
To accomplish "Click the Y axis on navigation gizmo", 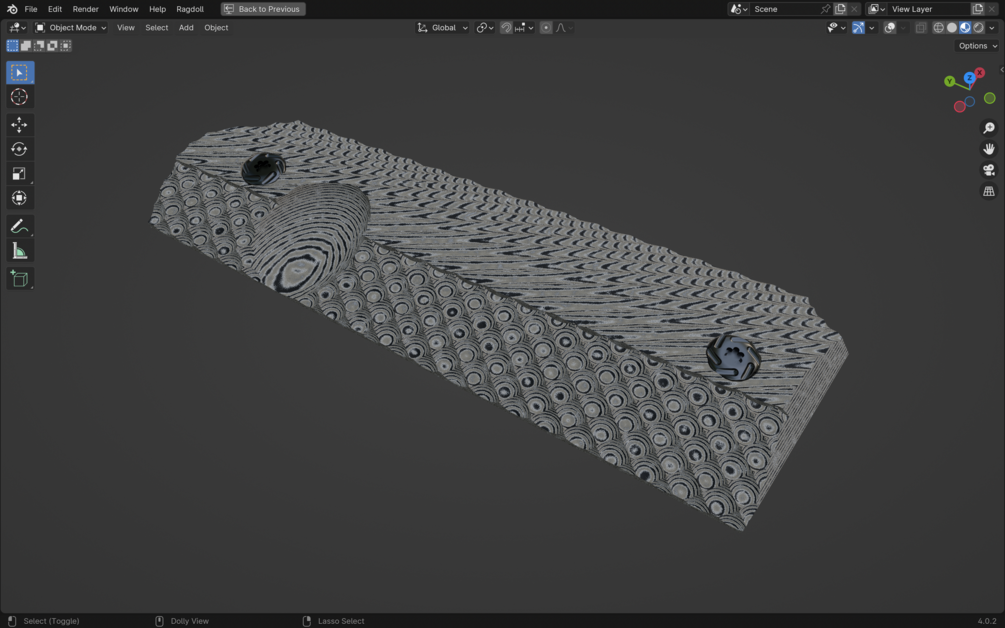I will pyautogui.click(x=949, y=81).
